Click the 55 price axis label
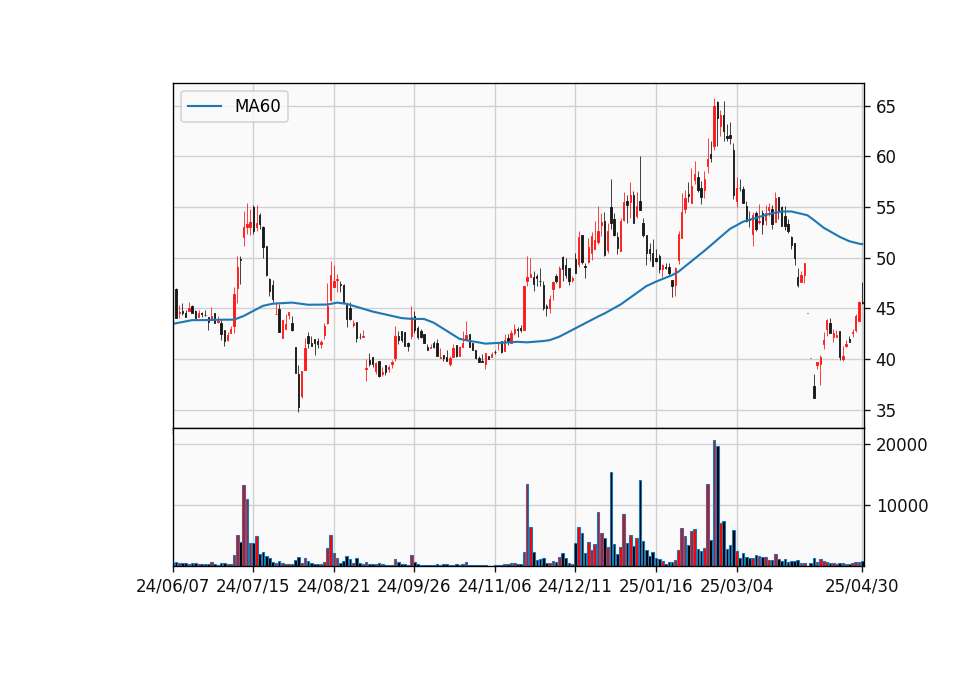This screenshot has height=690, width=960. (x=885, y=208)
